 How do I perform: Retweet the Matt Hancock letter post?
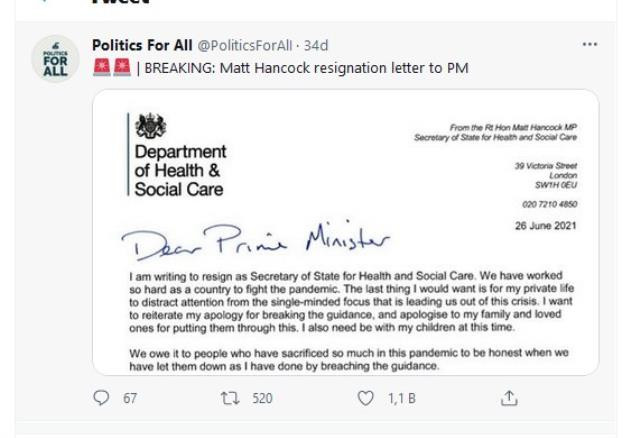229,400
